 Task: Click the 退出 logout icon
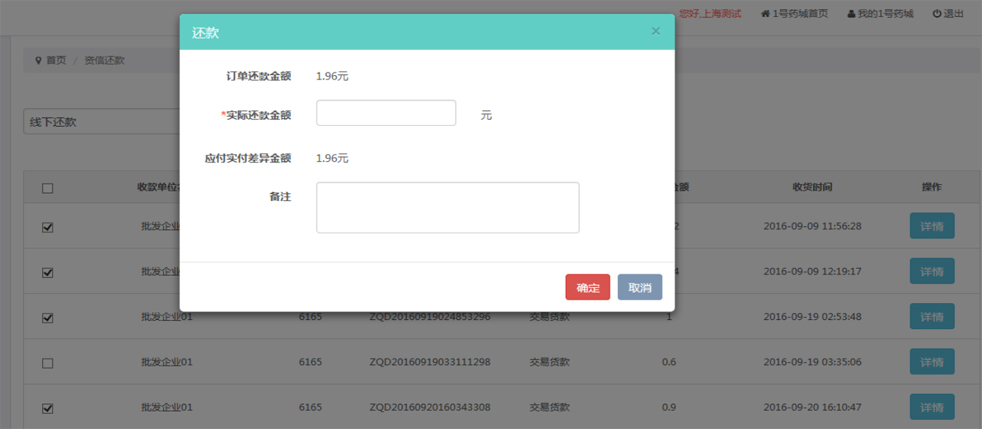[937, 14]
